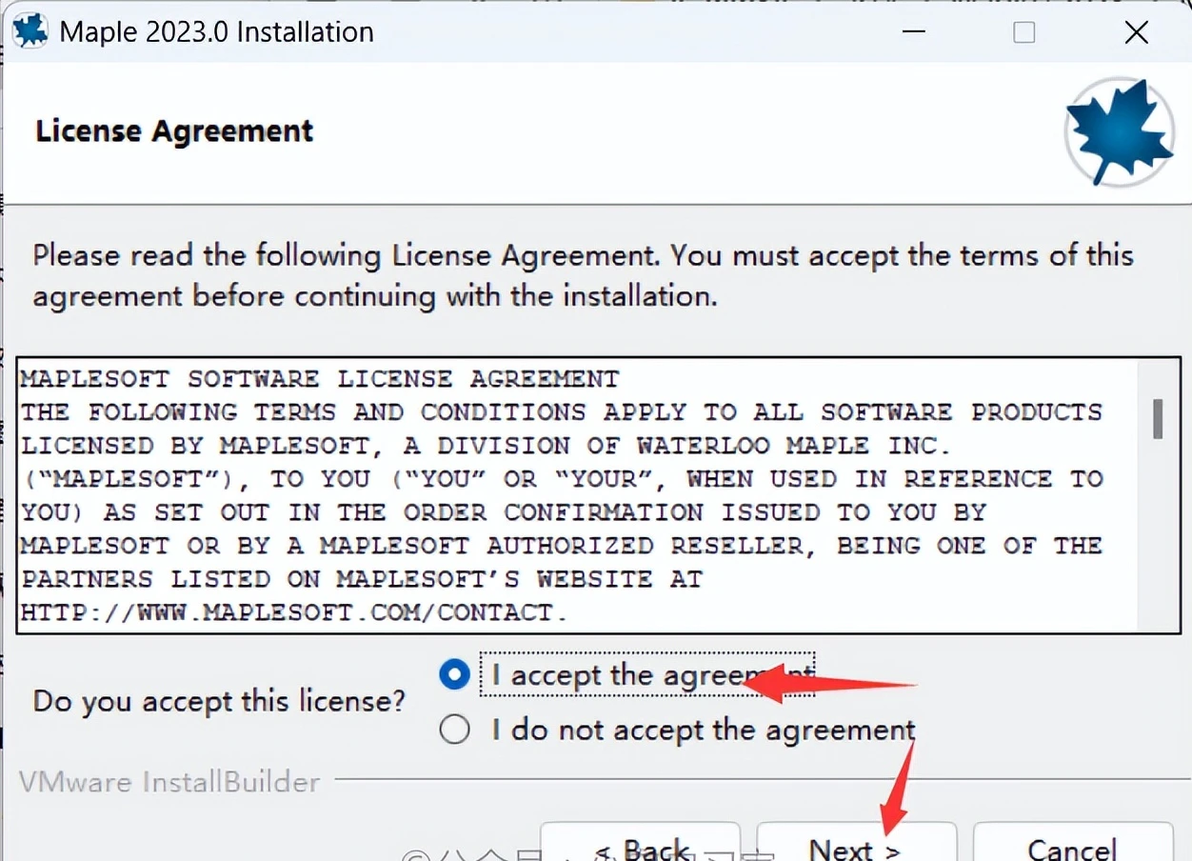1192x861 pixels.
Task: Close the Maple 2023.0 Installation window
Action: pos(1136,32)
